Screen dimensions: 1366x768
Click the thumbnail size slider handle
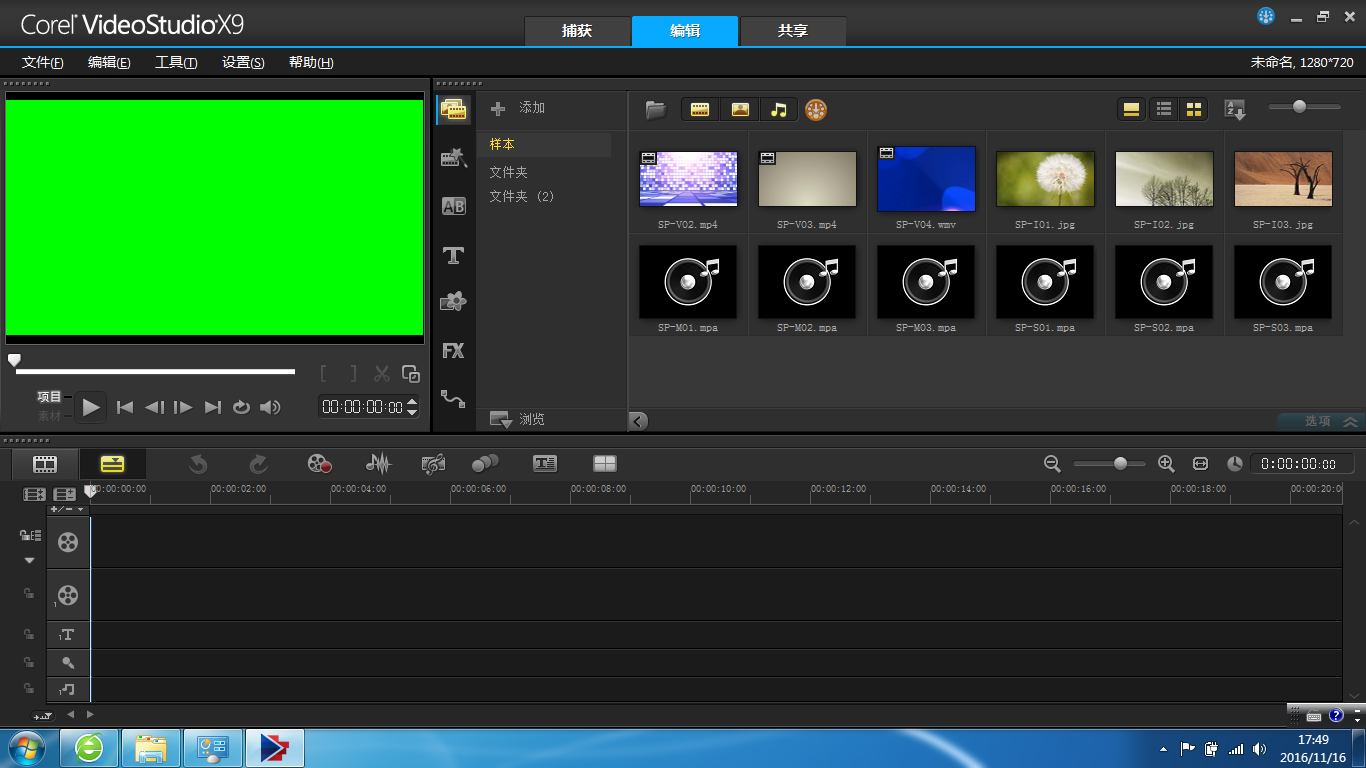1299,106
